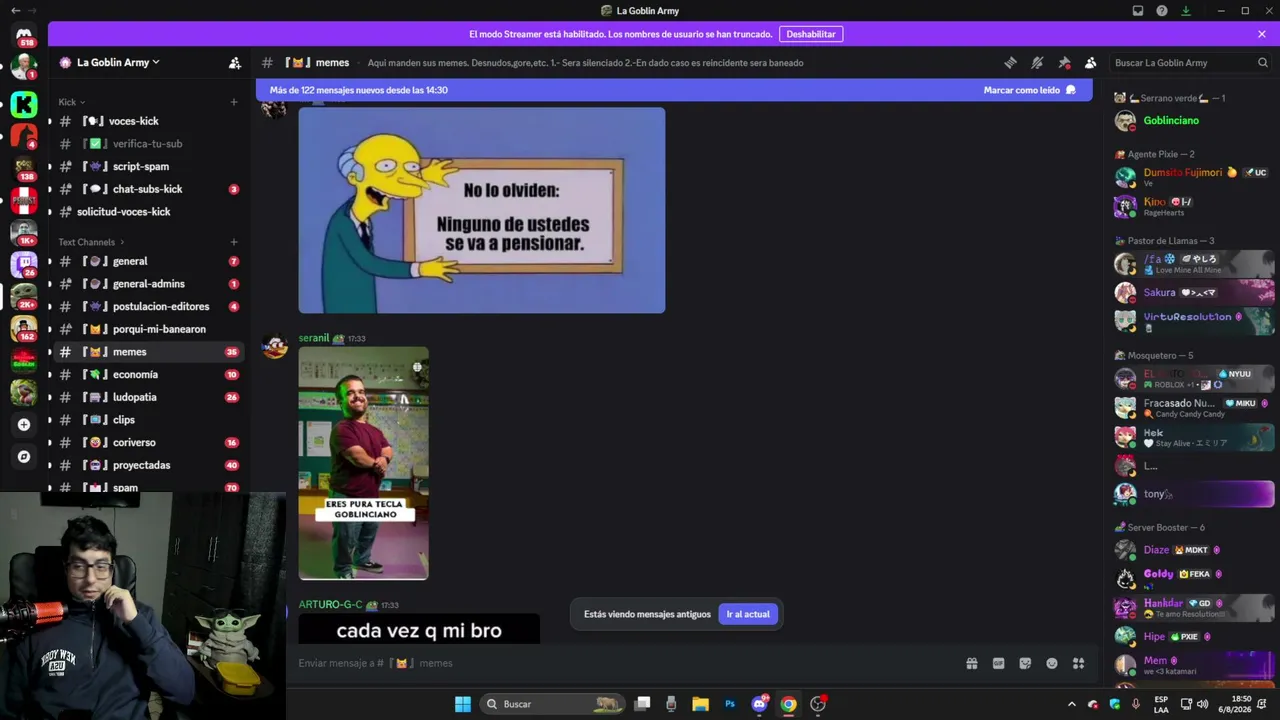Open the coriverso channel

148,443
